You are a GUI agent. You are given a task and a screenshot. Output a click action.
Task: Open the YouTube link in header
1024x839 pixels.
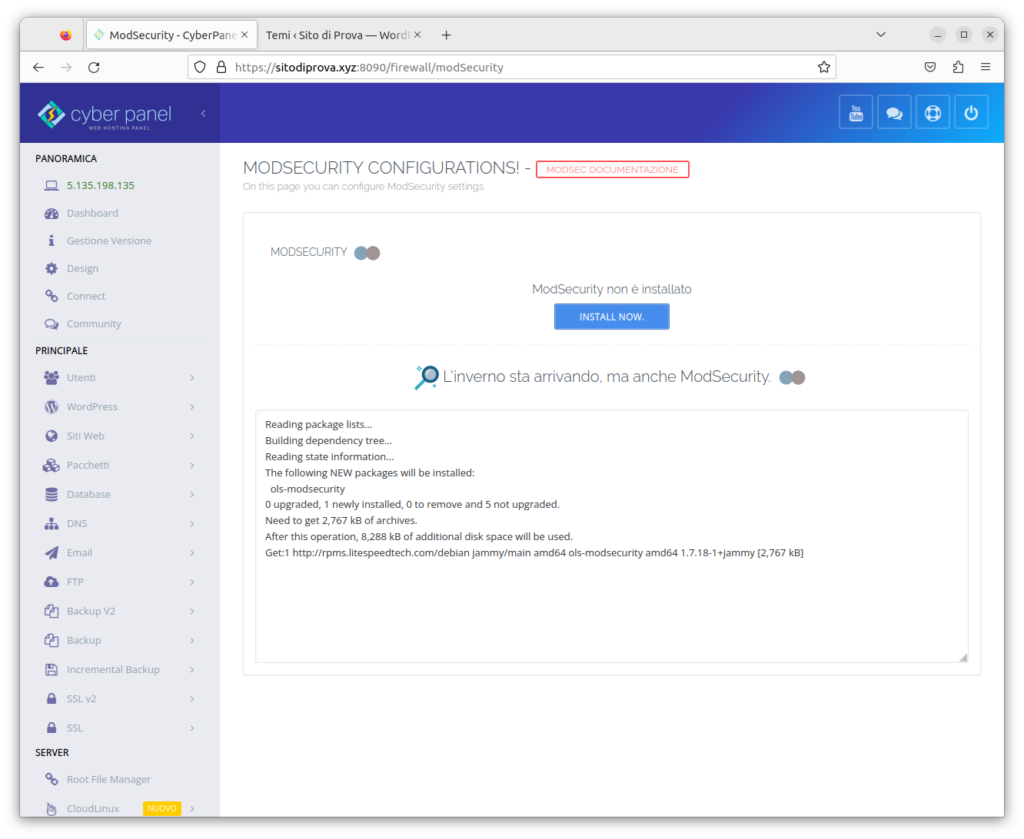(856, 113)
